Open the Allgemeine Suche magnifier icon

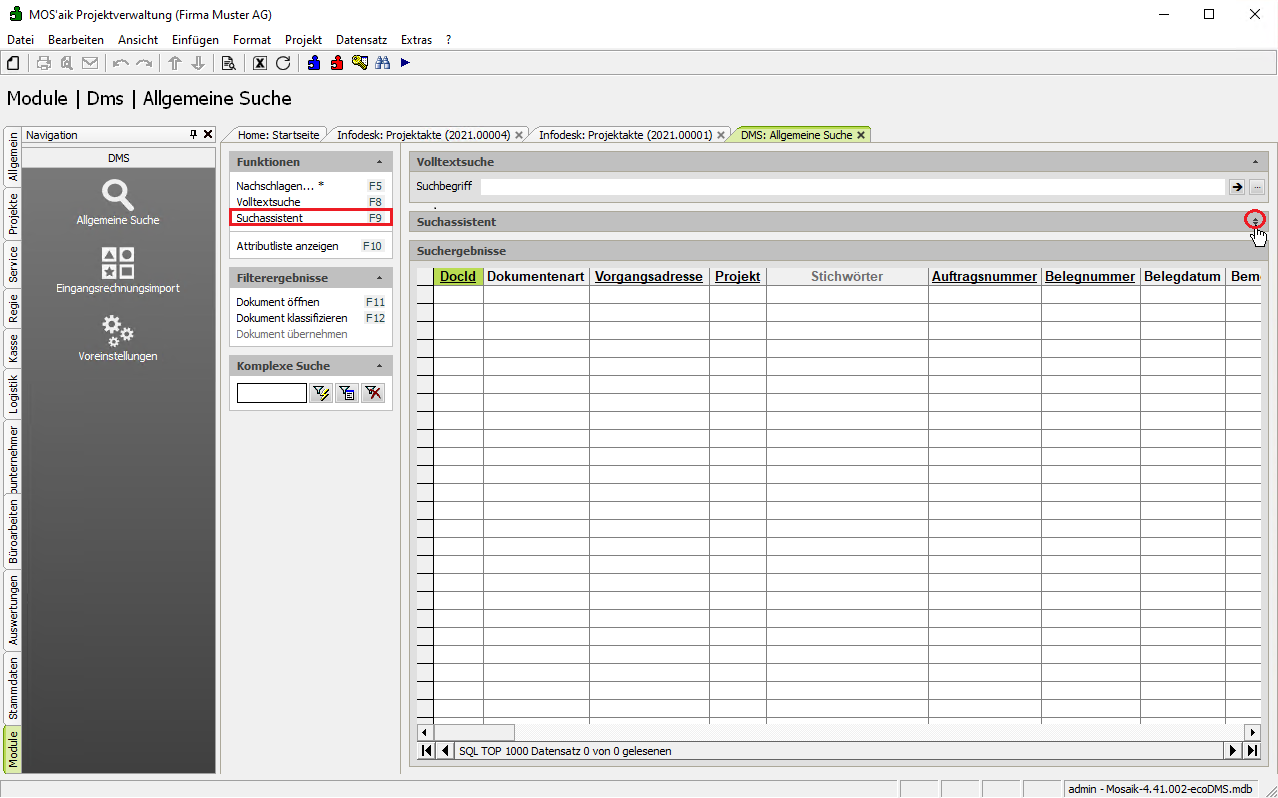tap(118, 195)
